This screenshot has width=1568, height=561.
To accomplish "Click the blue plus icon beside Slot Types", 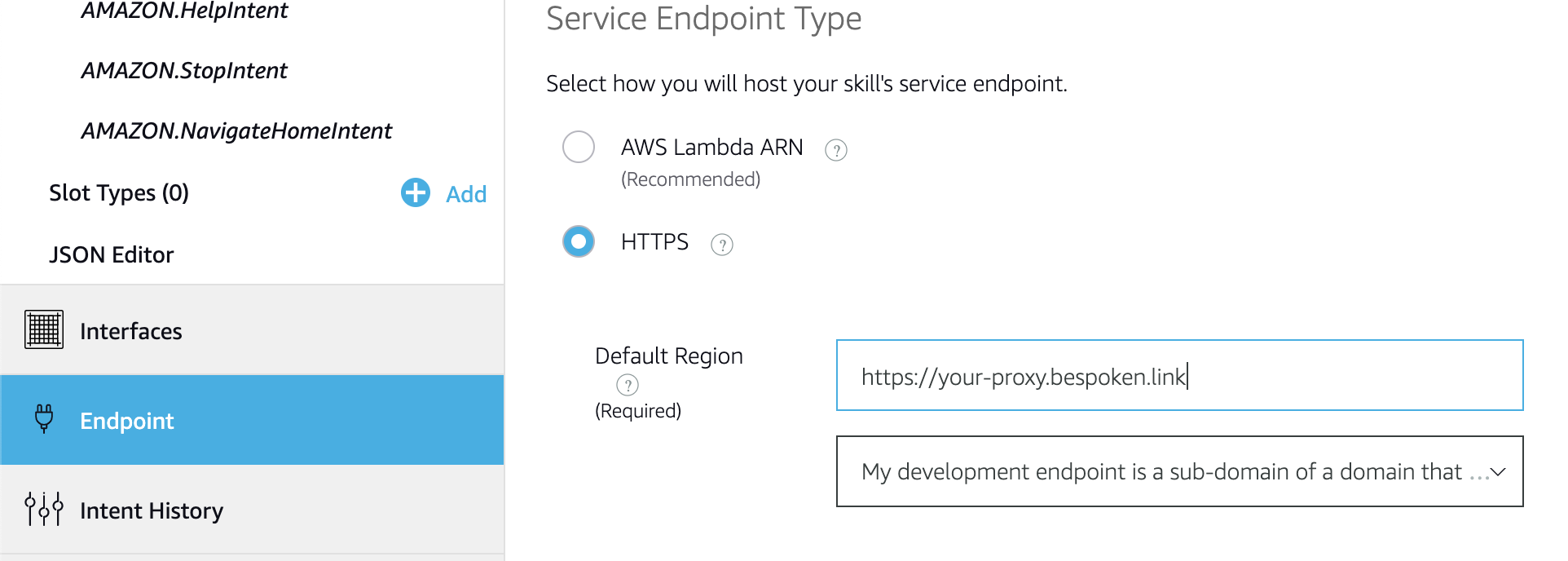I will pos(416,193).
